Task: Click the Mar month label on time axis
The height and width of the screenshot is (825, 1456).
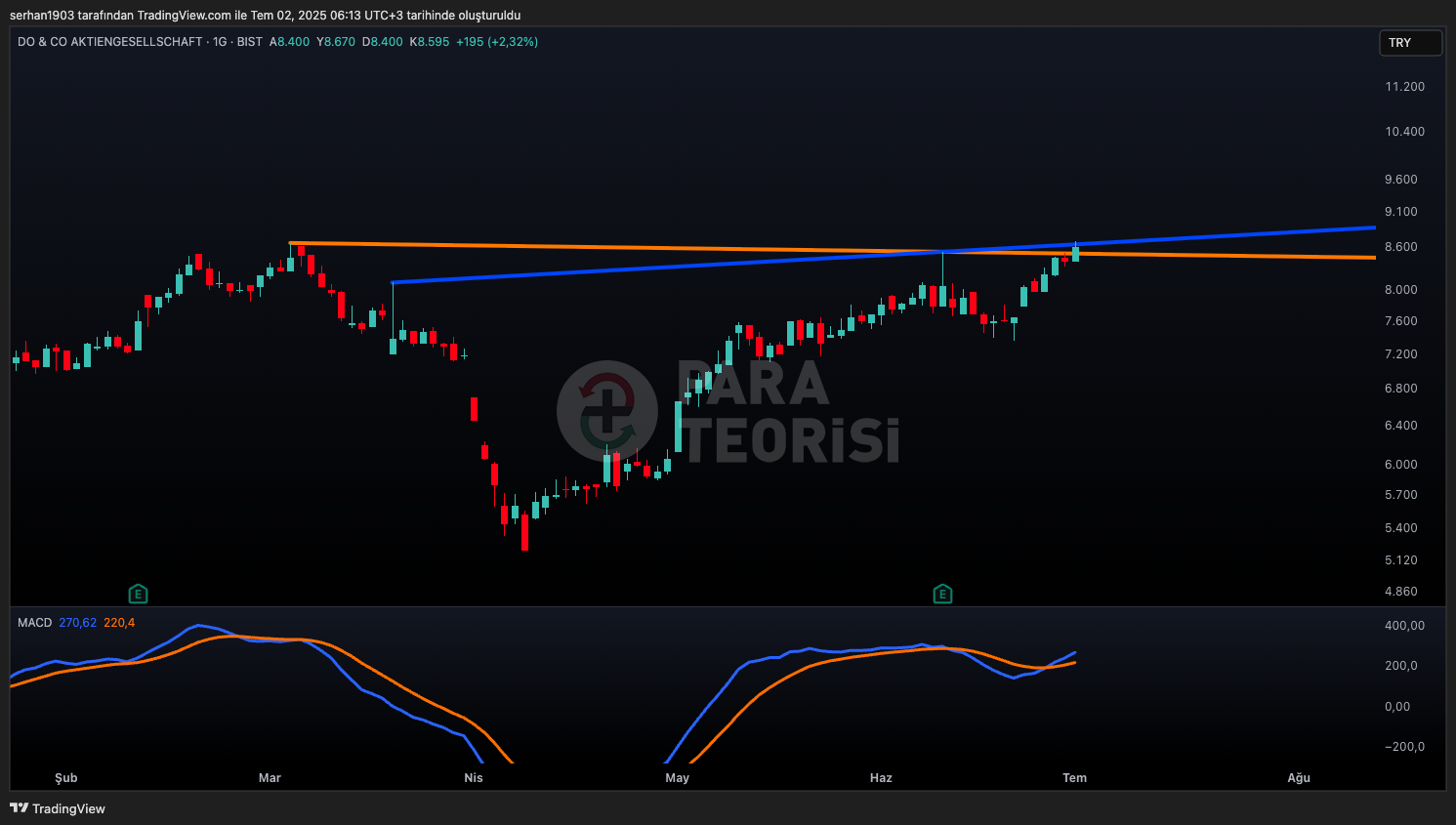Action: click(270, 778)
